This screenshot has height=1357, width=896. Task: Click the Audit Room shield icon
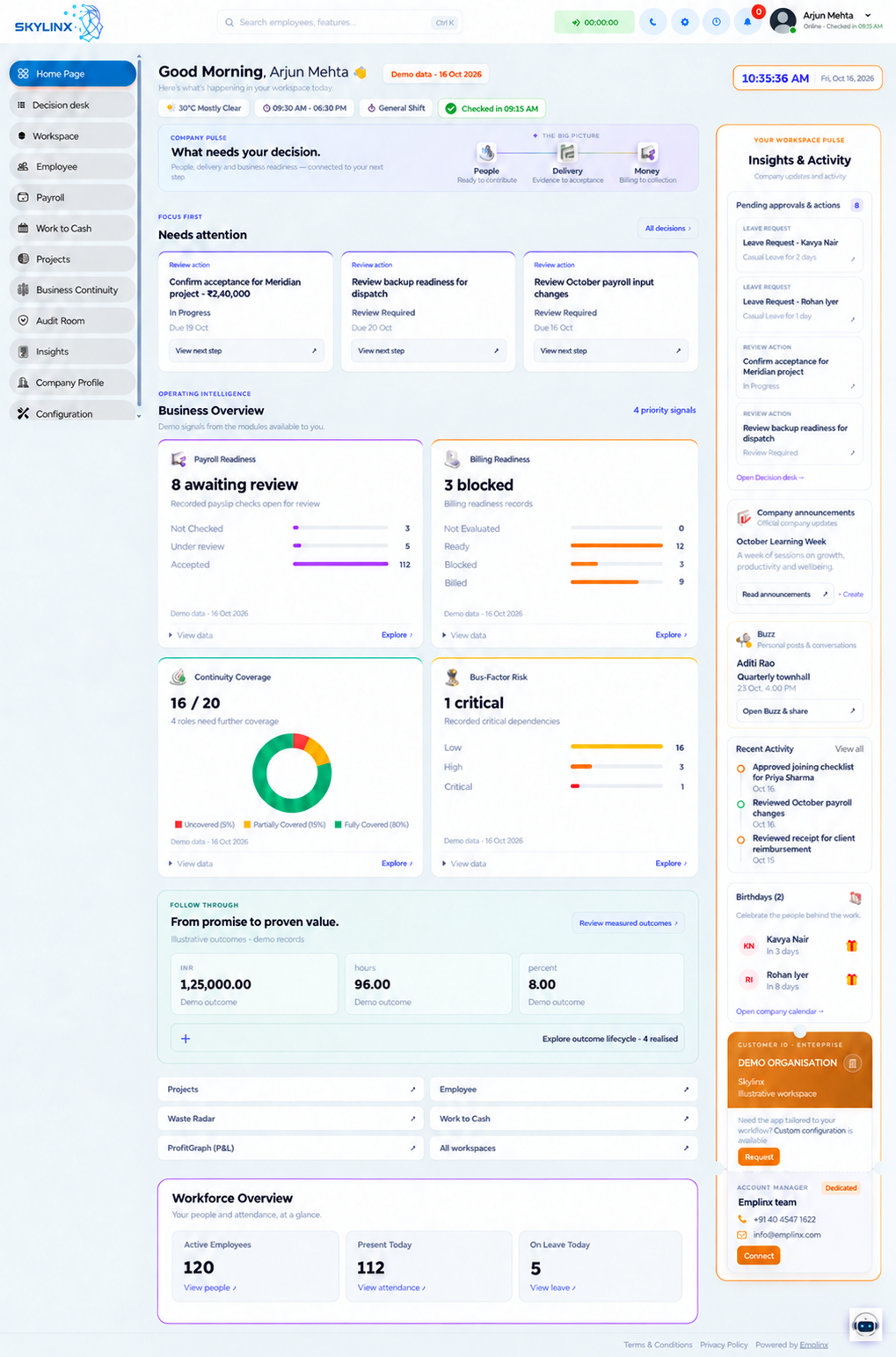(x=23, y=320)
